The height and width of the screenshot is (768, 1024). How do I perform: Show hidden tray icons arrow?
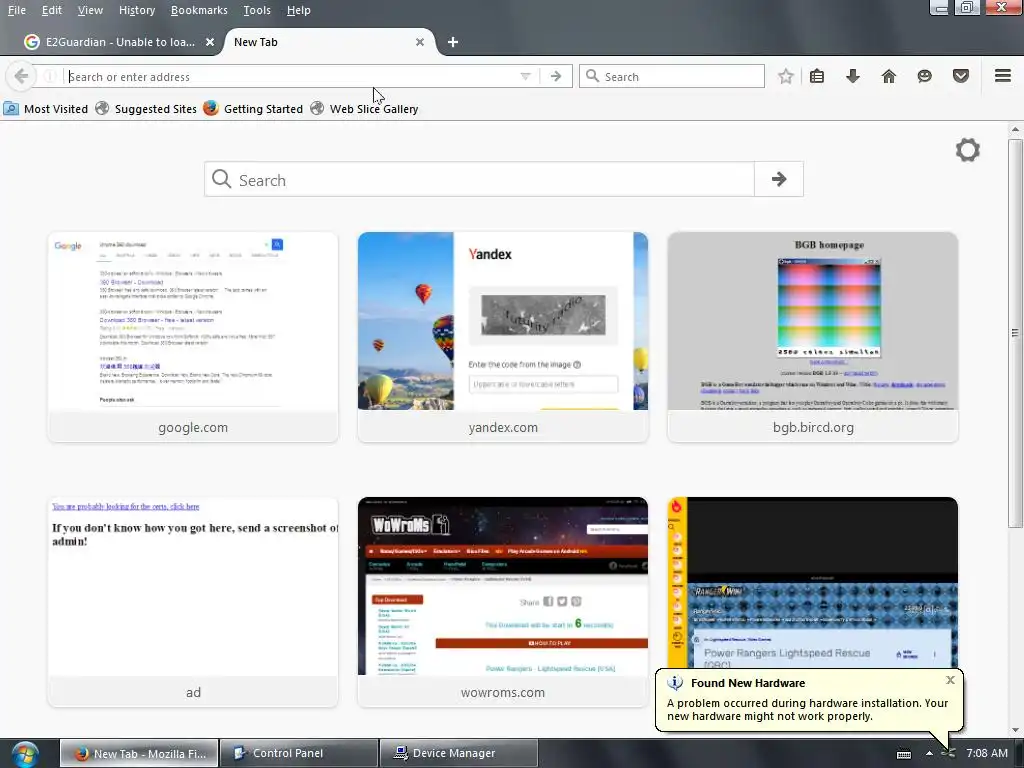[x=929, y=754]
